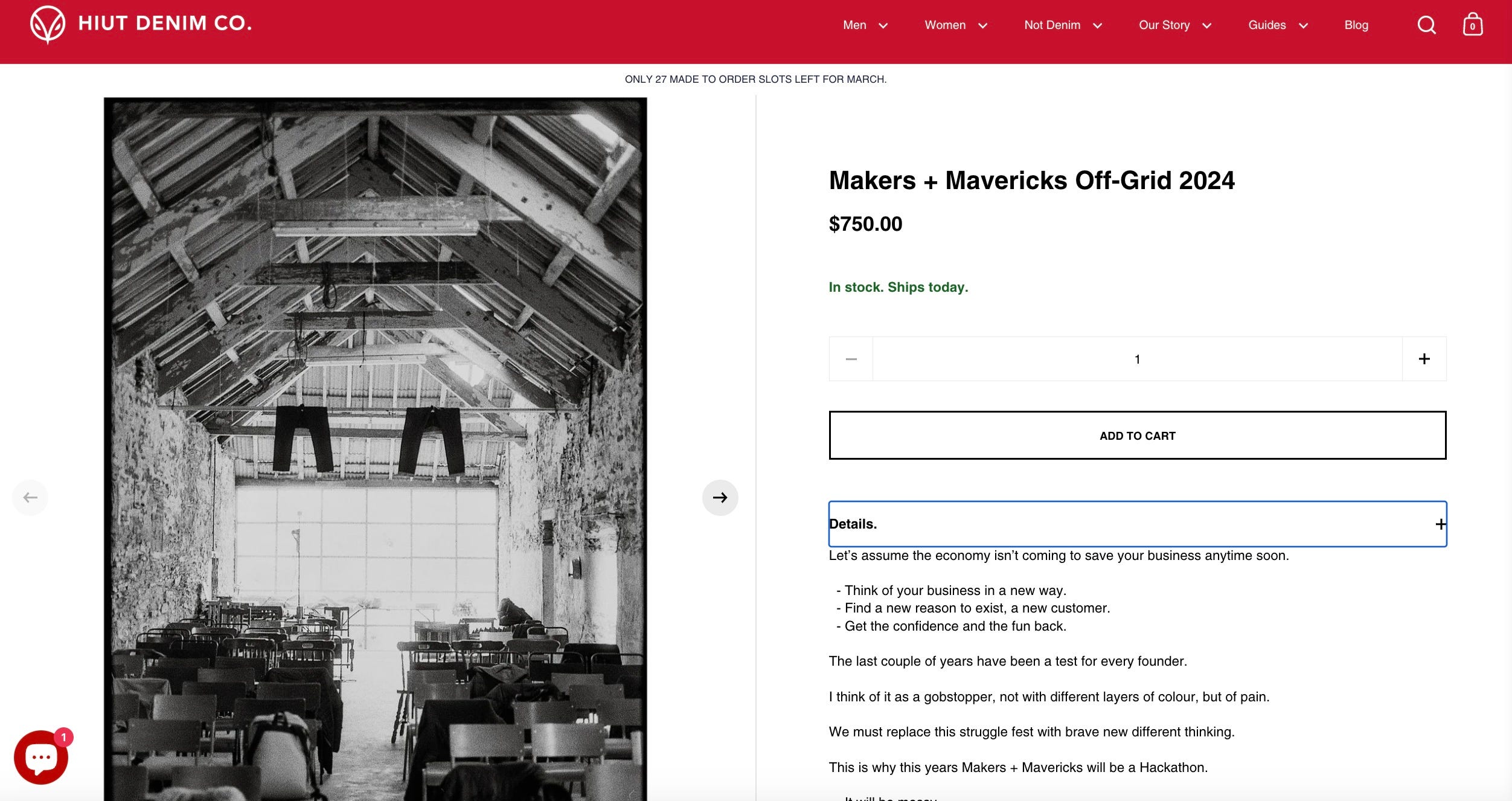The image size is (1512, 801).
Task: Open the shopping bag cart icon
Action: tap(1473, 25)
